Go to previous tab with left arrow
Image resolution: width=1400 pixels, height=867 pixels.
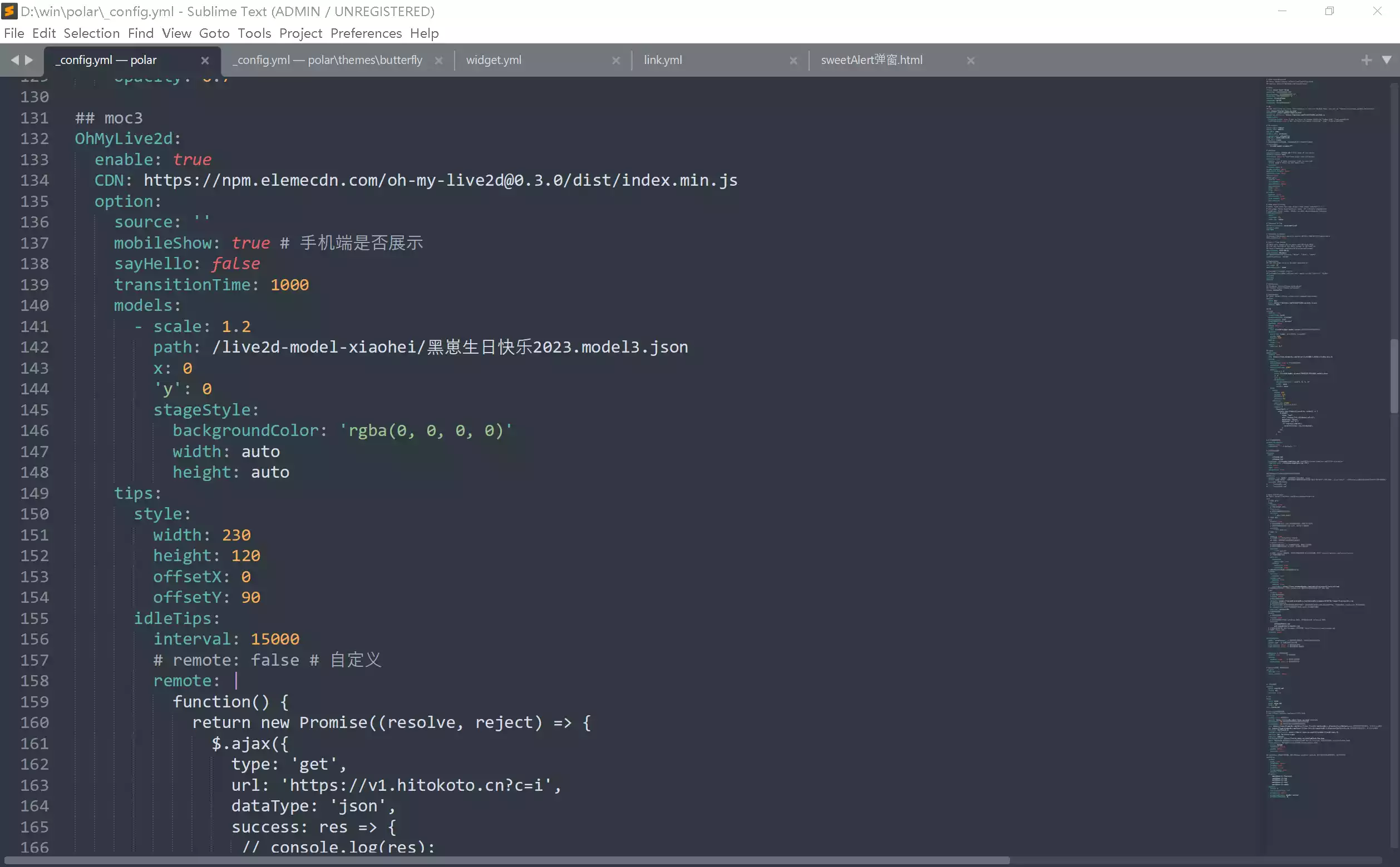(15, 60)
